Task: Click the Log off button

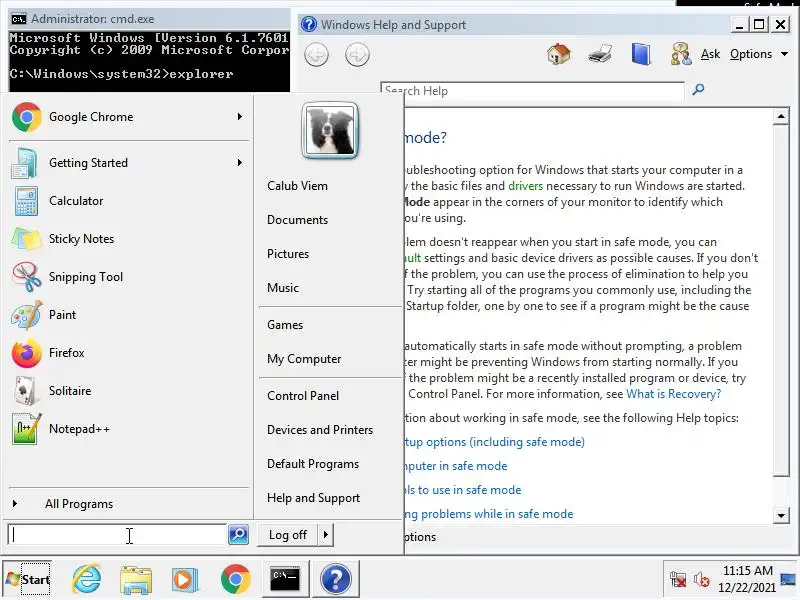Action: click(x=288, y=535)
